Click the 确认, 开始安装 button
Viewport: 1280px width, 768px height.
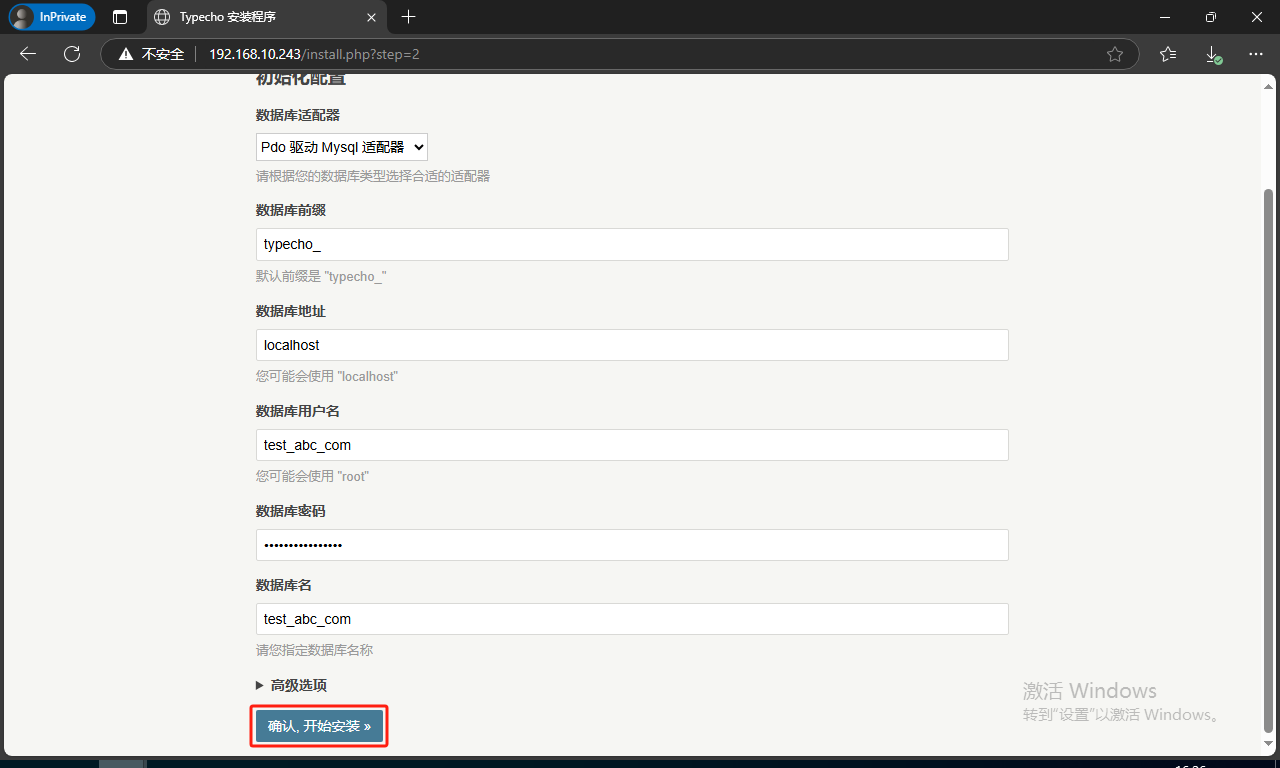319,726
